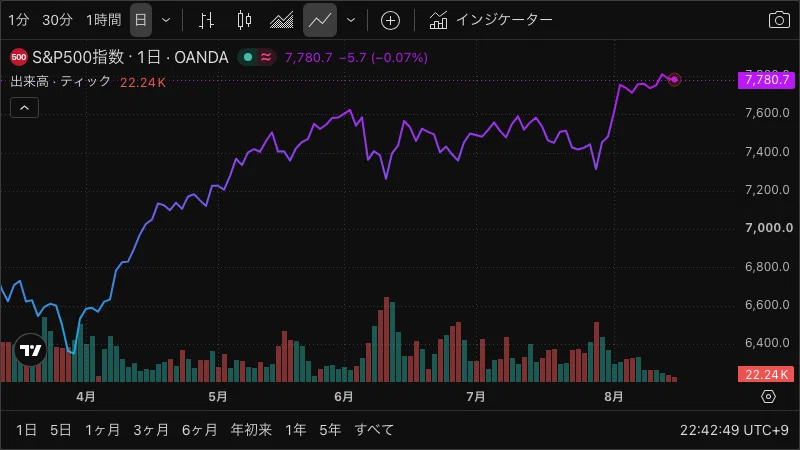This screenshot has width=800, height=450.
Task: Click the 6,800.0 price axis label
Action: coord(767,266)
